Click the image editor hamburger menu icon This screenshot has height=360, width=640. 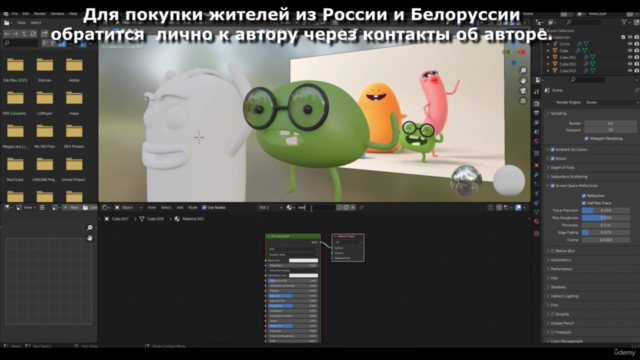[42, 207]
